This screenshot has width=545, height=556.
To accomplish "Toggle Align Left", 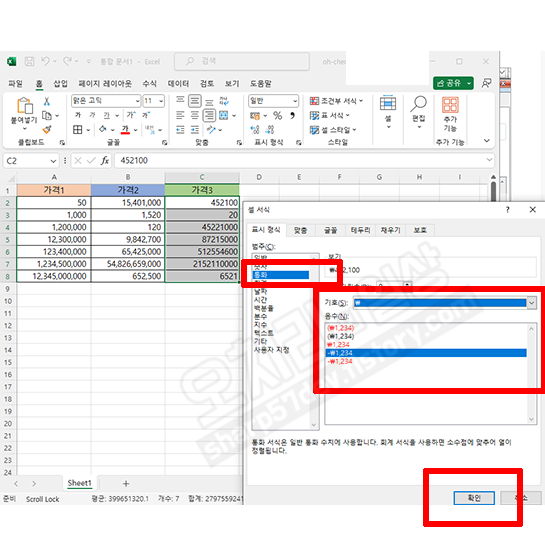I will tap(180, 115).
